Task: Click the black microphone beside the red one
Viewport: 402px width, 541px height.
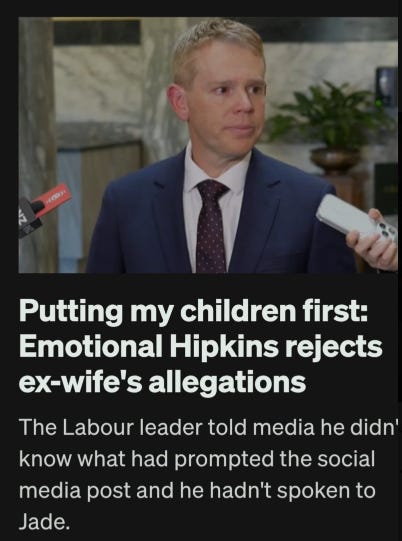Action: pyautogui.click(x=29, y=218)
